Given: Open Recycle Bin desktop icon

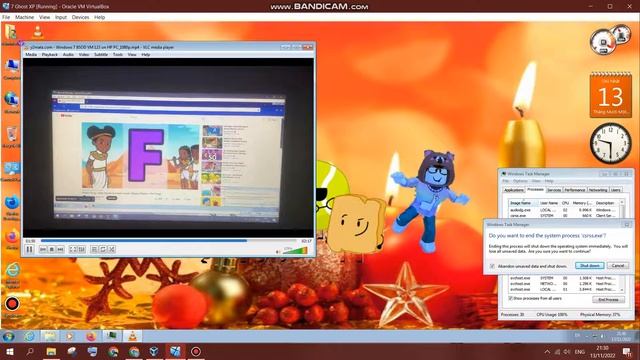Looking at the screenshot, I should click(x=11, y=136).
